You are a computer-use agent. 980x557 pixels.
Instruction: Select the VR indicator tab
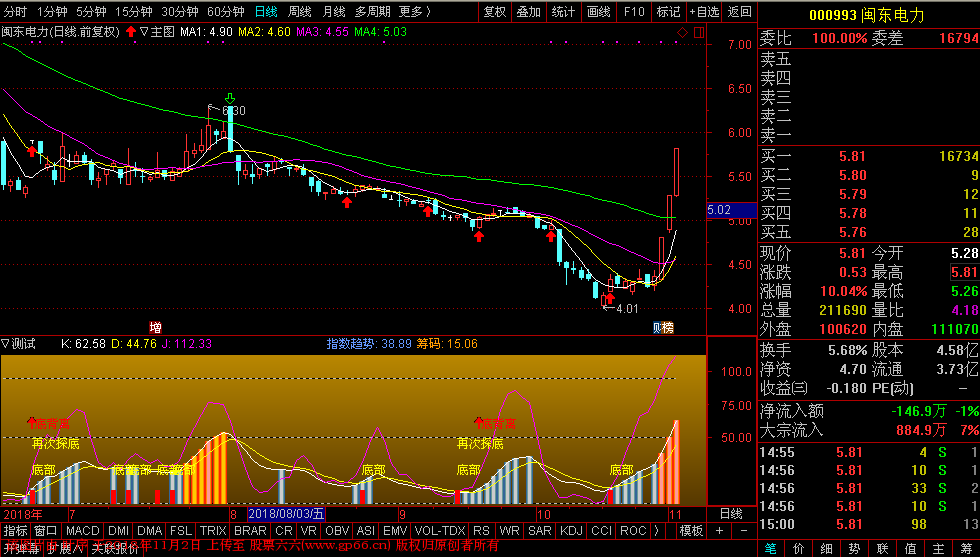coord(308,531)
